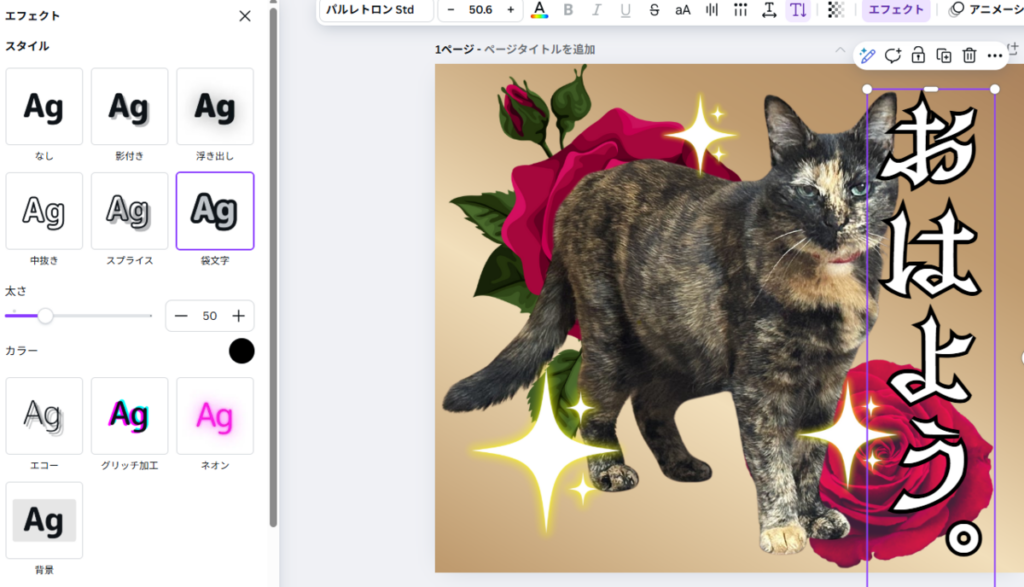
Task: Open the text color picker icon
Action: (540, 10)
